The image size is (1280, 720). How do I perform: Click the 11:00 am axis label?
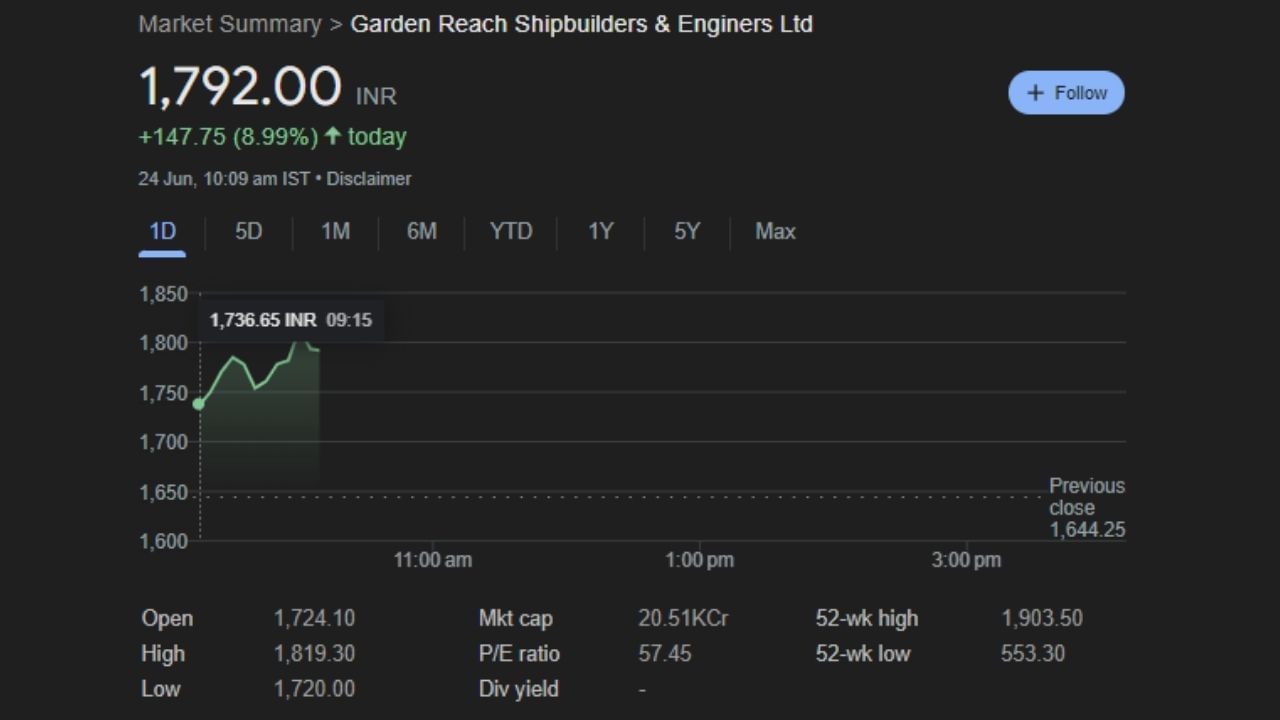point(432,560)
